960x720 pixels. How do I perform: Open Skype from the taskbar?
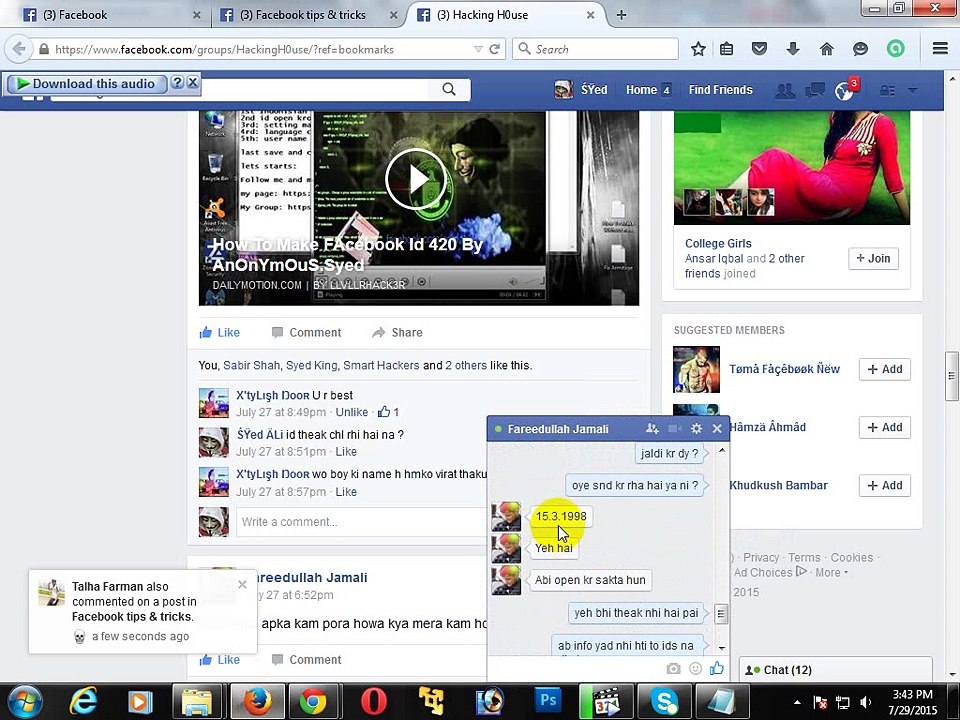664,702
